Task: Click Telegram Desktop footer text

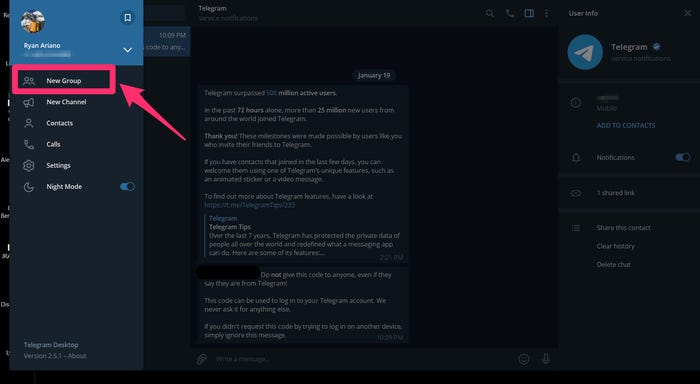Action: click(x=51, y=345)
